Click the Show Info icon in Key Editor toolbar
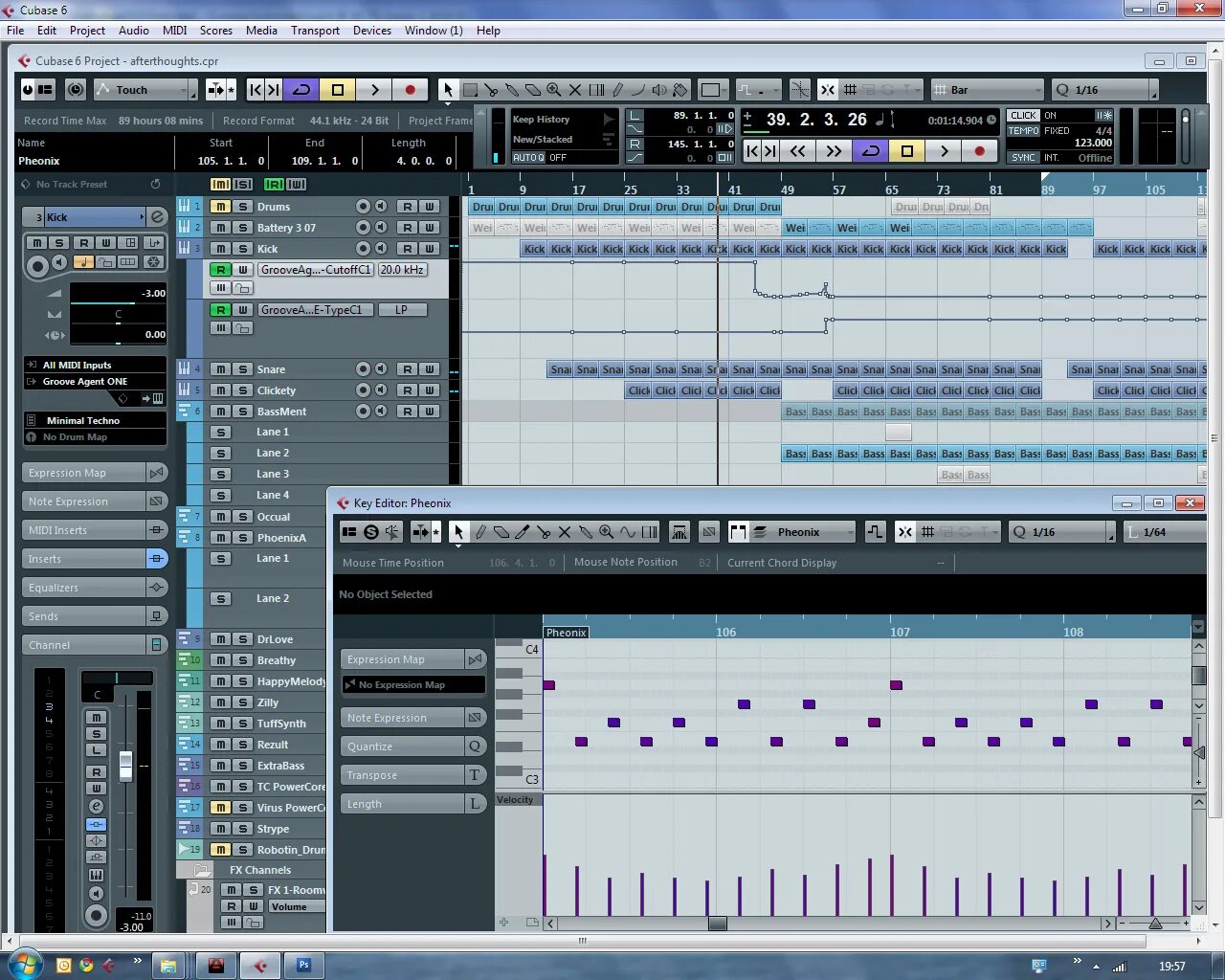Image resolution: width=1225 pixels, height=980 pixels. pos(349,532)
